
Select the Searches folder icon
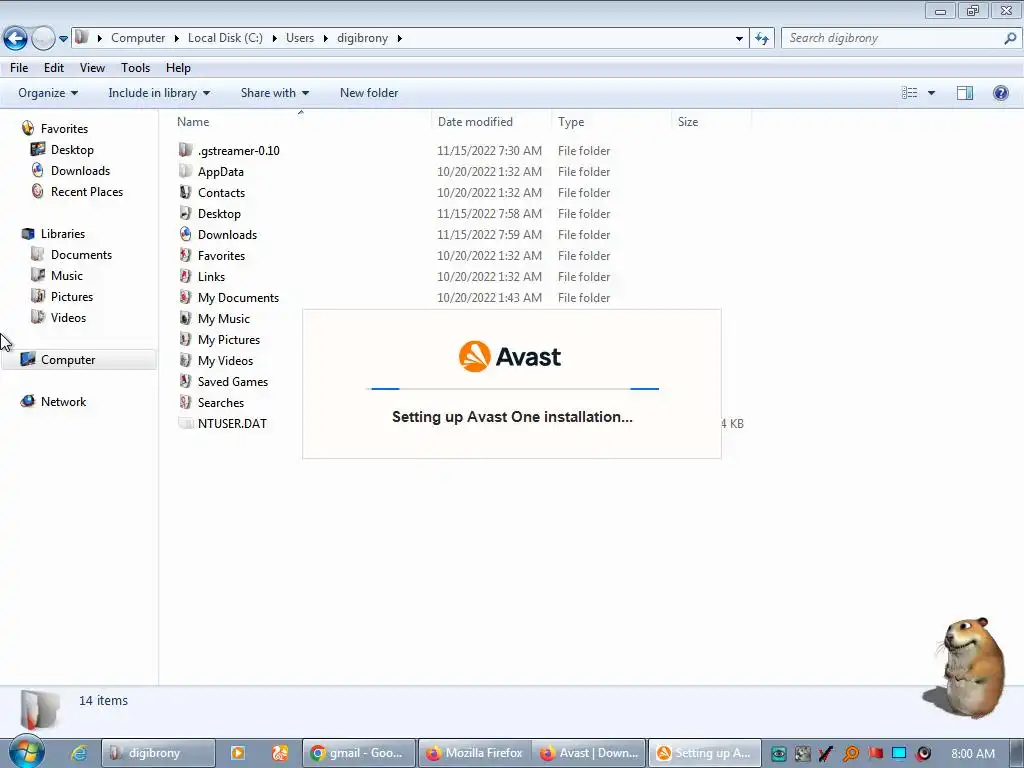point(185,402)
